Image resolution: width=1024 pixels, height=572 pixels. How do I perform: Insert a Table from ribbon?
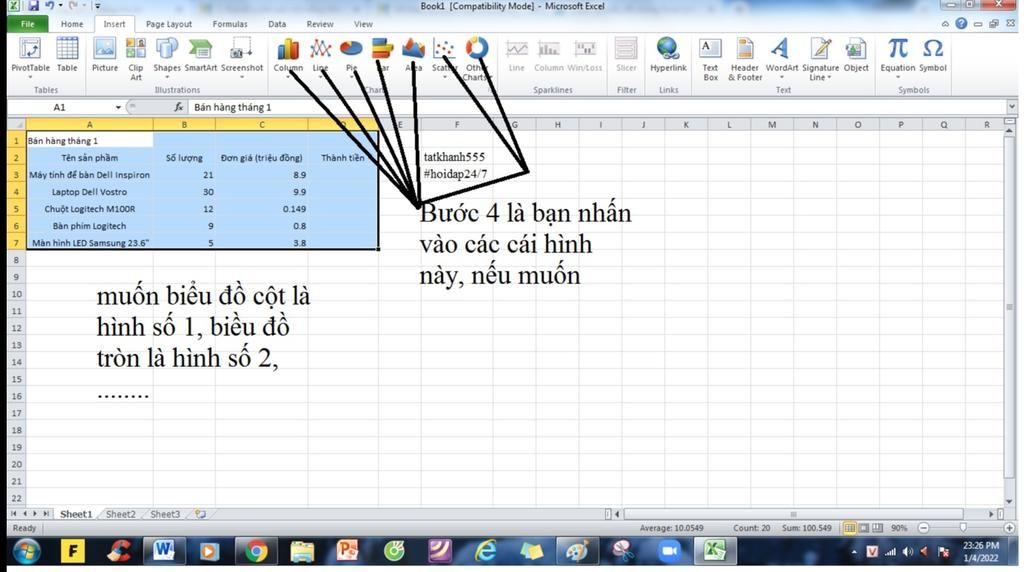67,55
